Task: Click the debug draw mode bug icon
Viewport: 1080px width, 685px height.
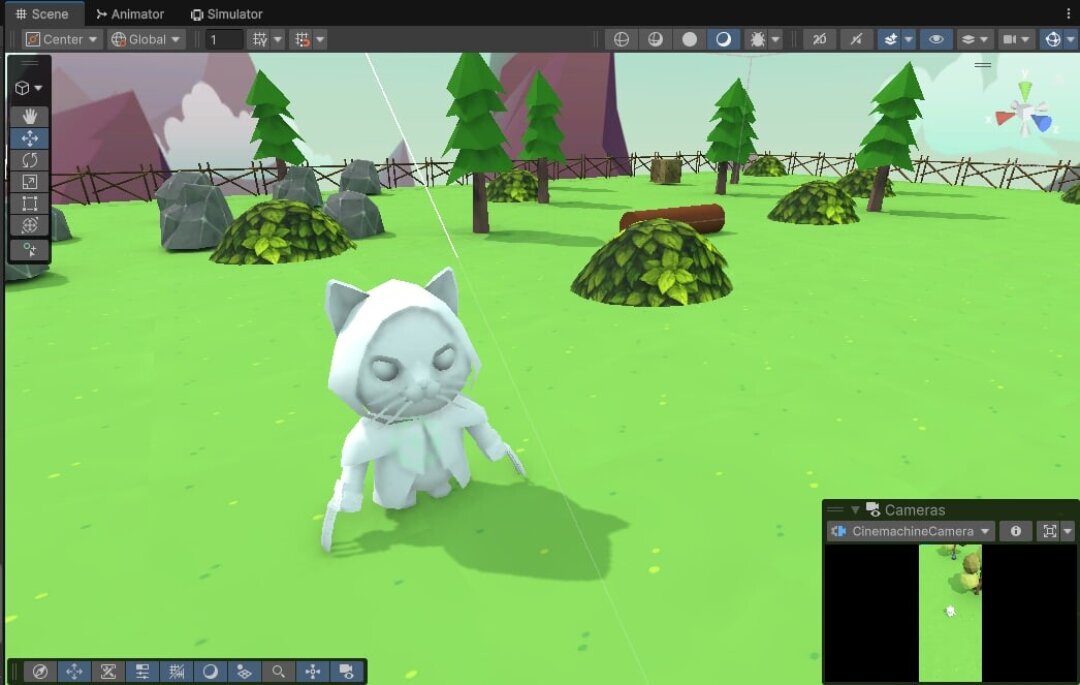Action: (756, 39)
